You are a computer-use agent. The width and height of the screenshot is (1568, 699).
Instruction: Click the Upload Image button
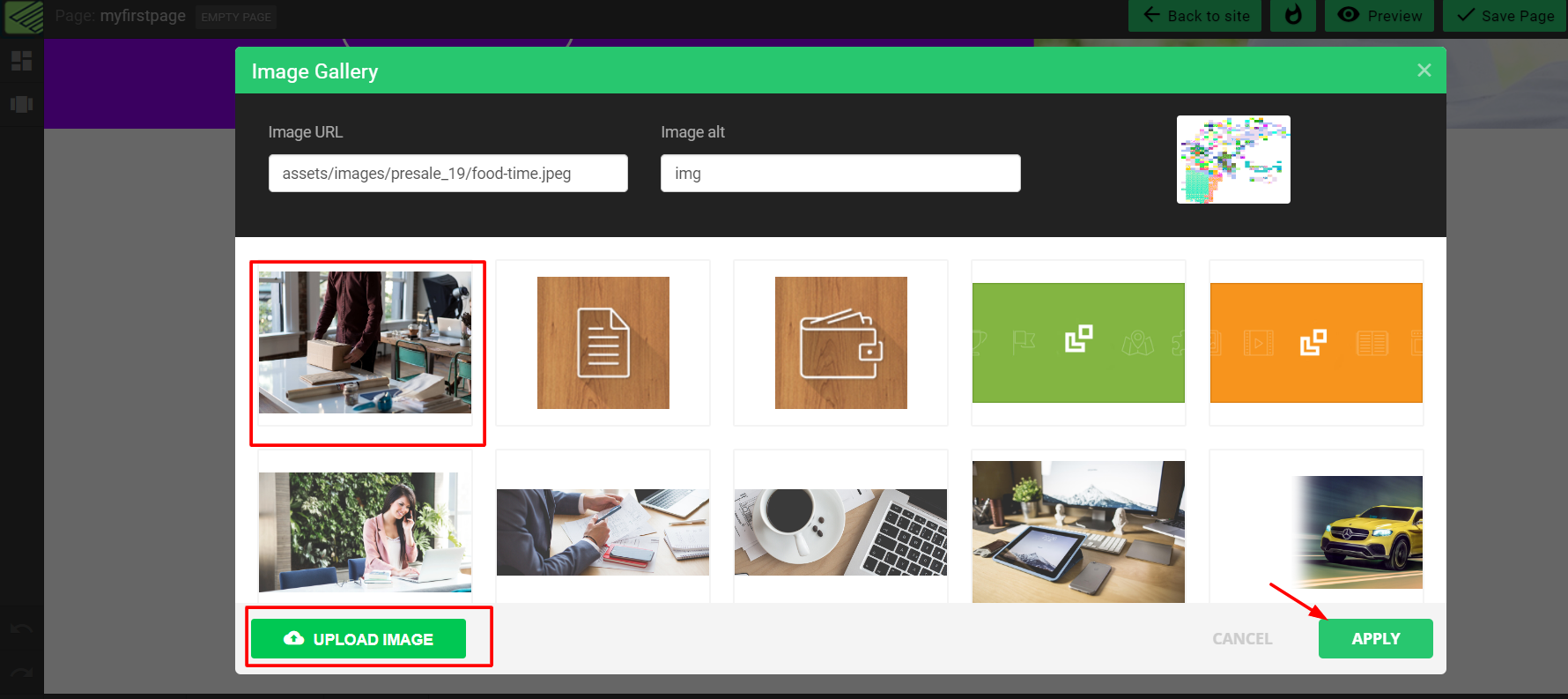coord(359,639)
